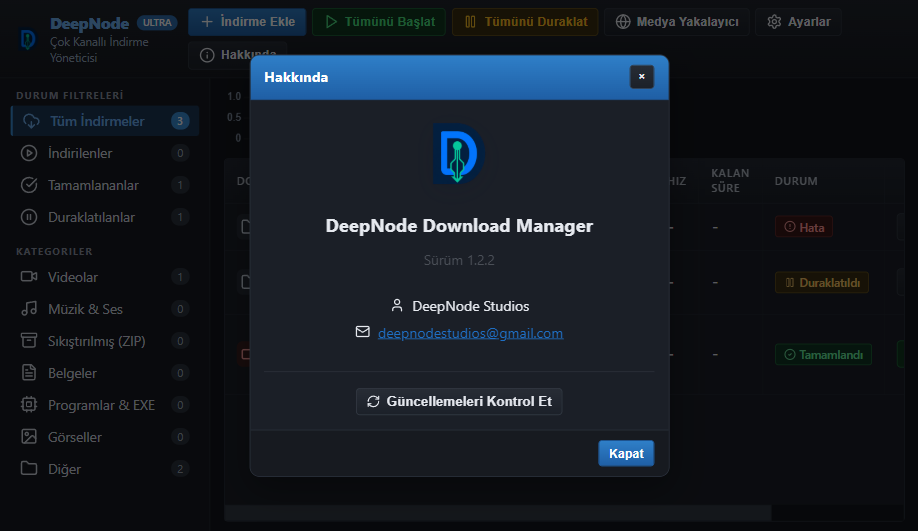Click the envelope icon beside the email
Screen dimensions: 918x531
pos(362,332)
